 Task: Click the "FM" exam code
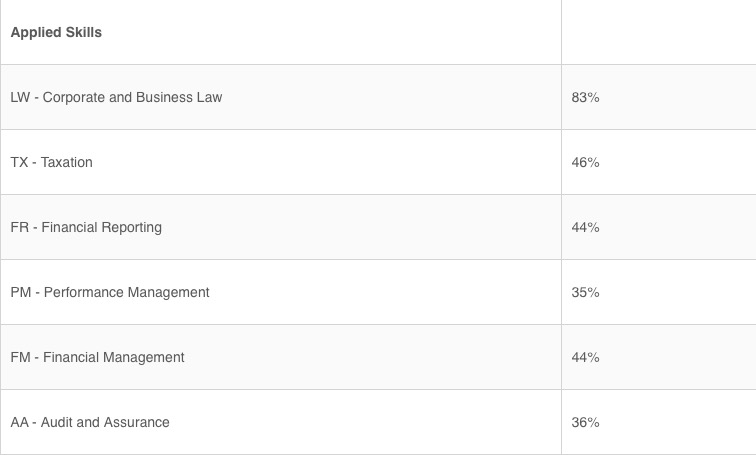(x=20, y=357)
